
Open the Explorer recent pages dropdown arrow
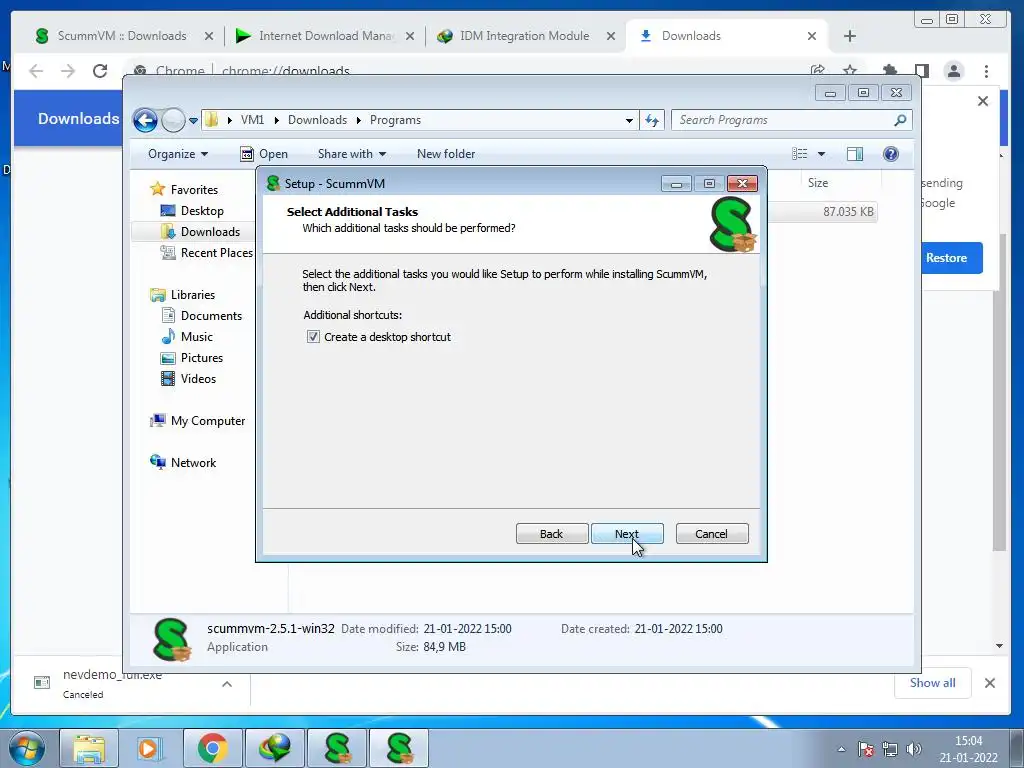click(x=193, y=121)
